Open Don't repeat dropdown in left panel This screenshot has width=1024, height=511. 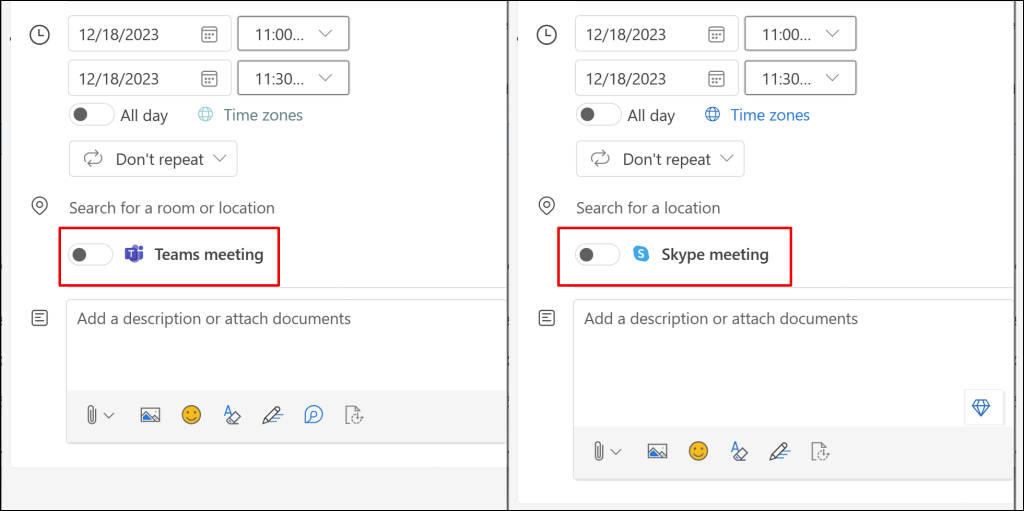tap(153, 159)
